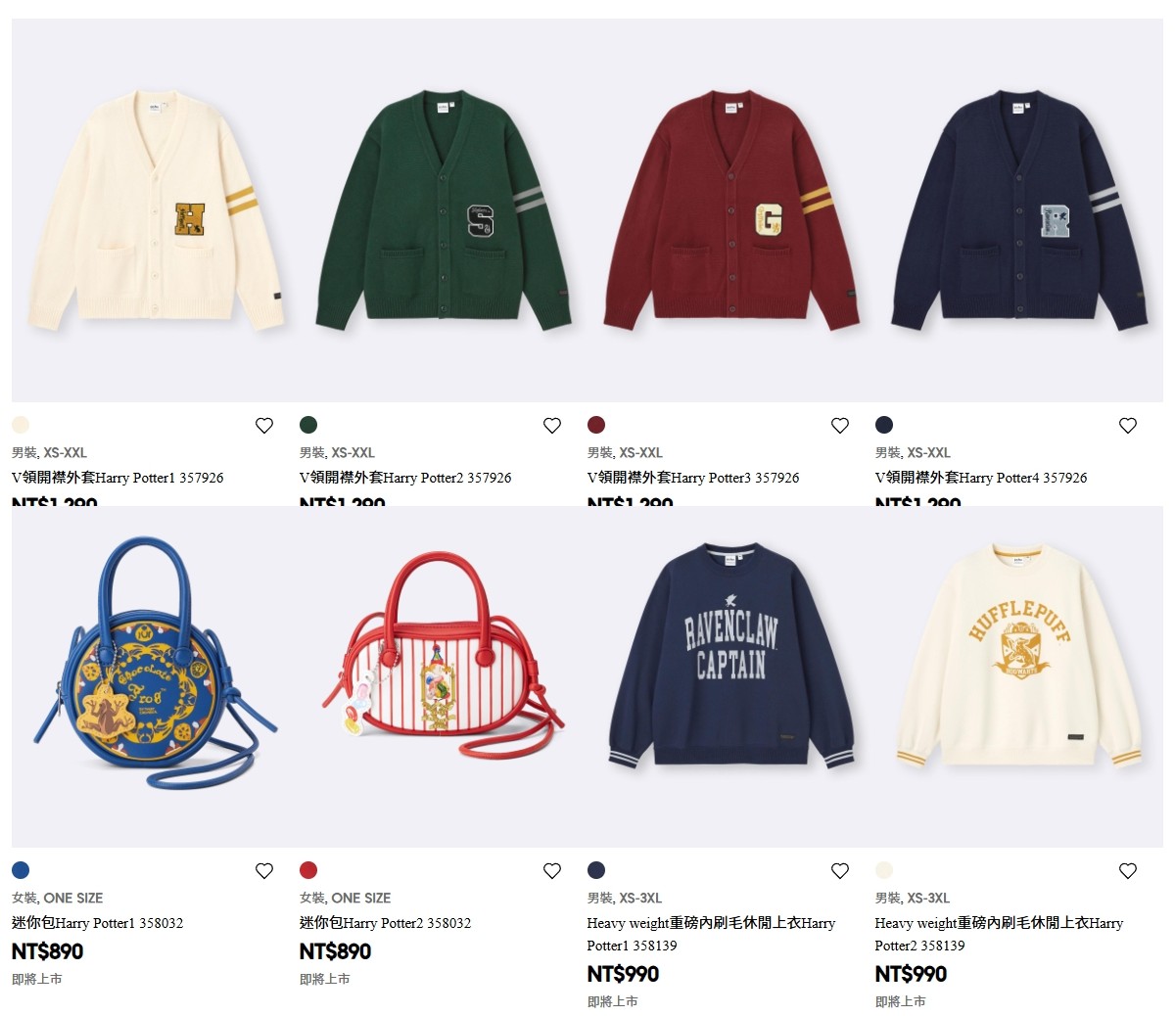The width and height of the screenshot is (1176, 1016).
Task: Favorite the Hufflepuff sweatshirt heart icon
Action: 1128,871
